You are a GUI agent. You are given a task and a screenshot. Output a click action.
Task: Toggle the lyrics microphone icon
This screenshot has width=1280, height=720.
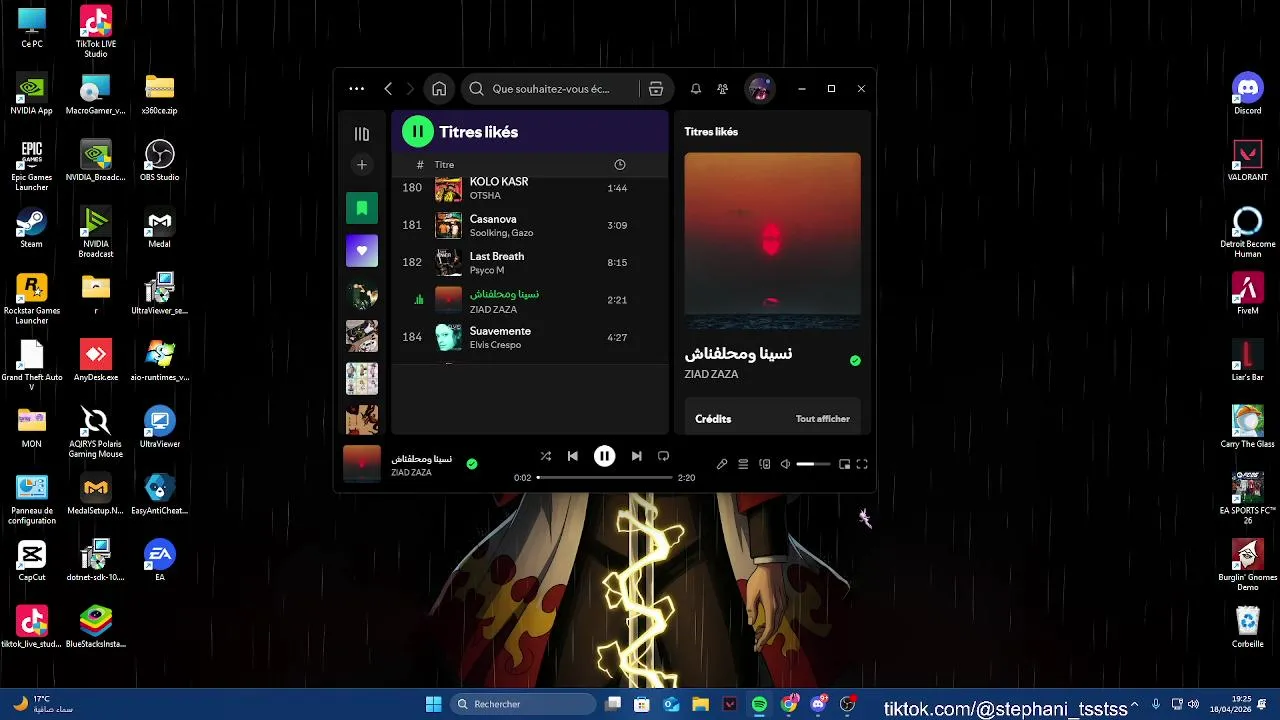722,464
